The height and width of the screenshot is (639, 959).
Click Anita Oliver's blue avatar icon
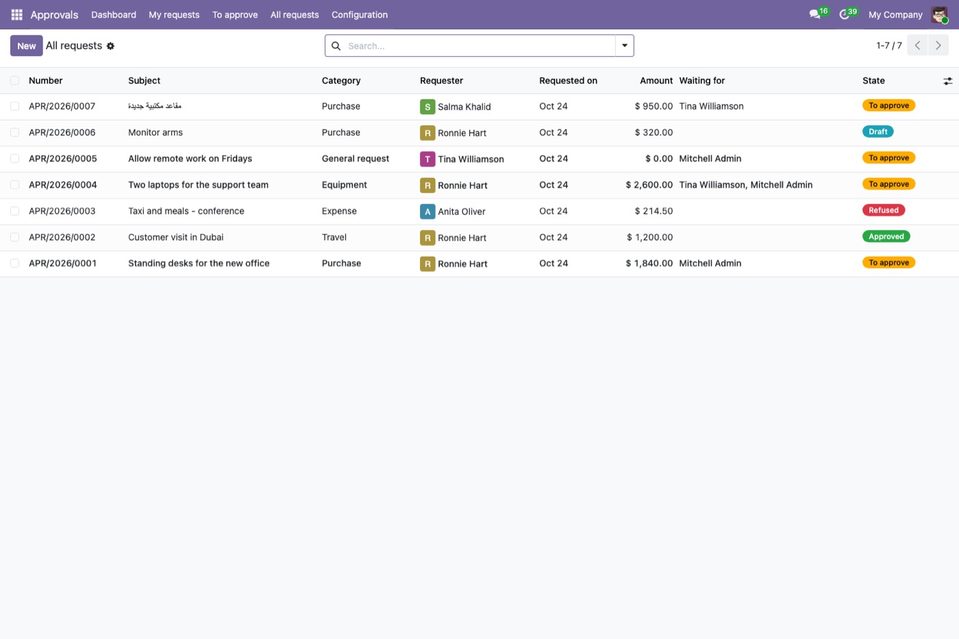(x=427, y=212)
